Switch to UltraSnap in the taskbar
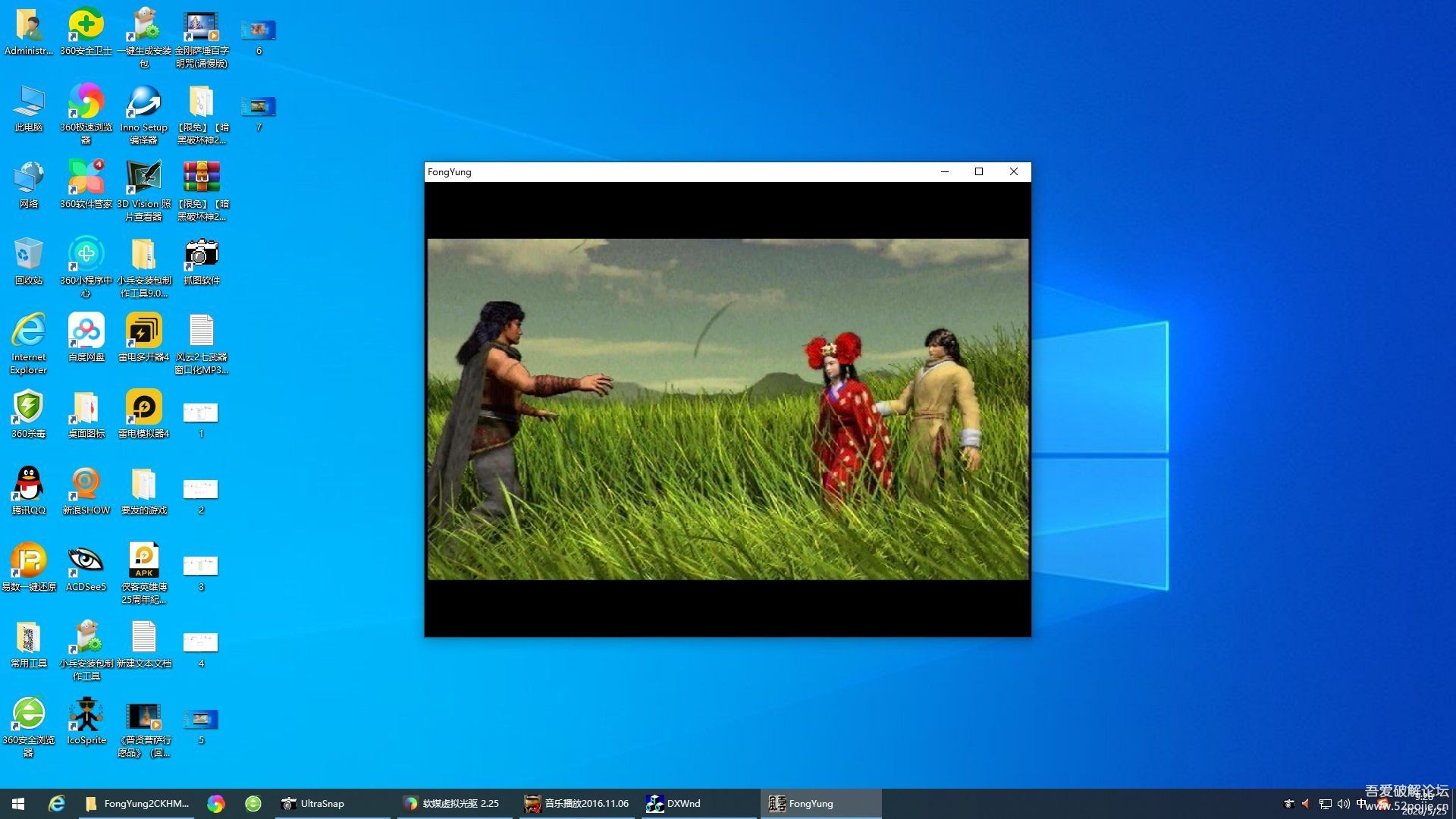The width and height of the screenshot is (1456, 819). pyautogui.click(x=331, y=804)
